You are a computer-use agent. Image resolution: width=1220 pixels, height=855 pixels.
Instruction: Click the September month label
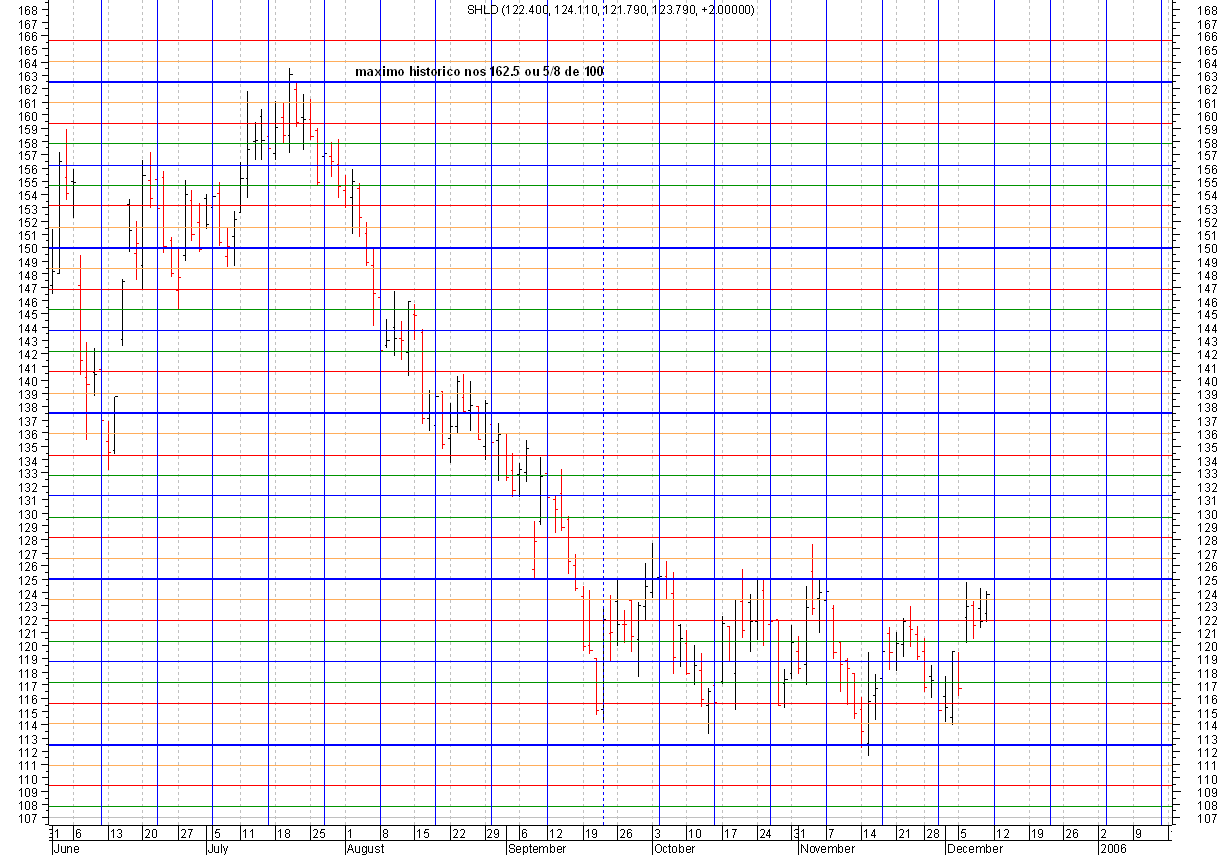tap(539, 848)
